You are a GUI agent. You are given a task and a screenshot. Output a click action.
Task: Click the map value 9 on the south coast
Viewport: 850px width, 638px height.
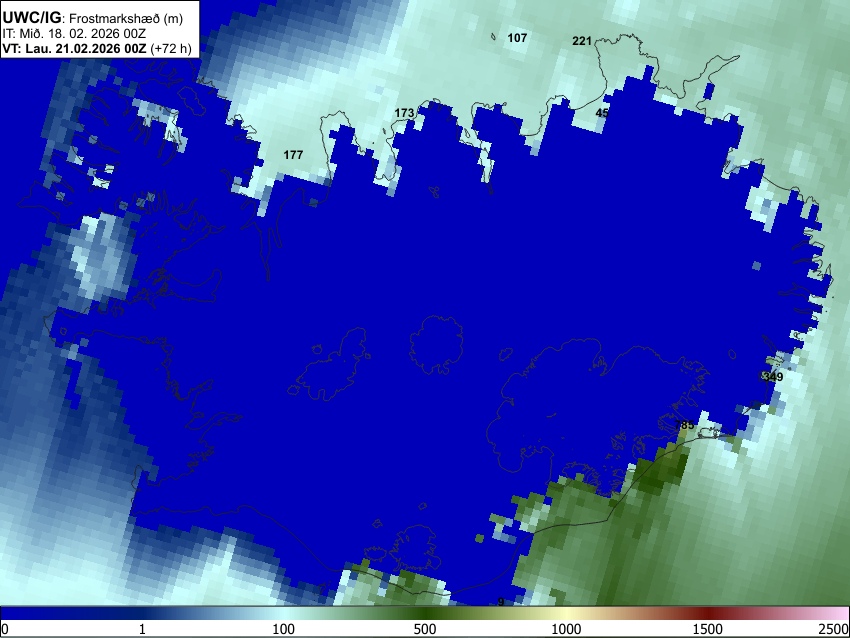click(x=501, y=602)
